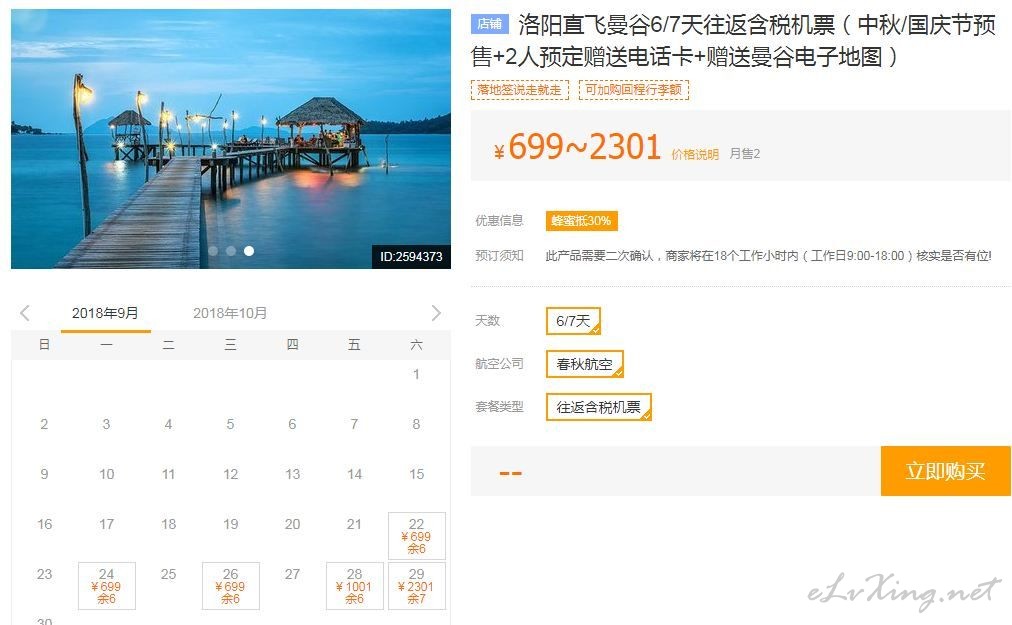Click the 落地签说走就走 tag

520,90
